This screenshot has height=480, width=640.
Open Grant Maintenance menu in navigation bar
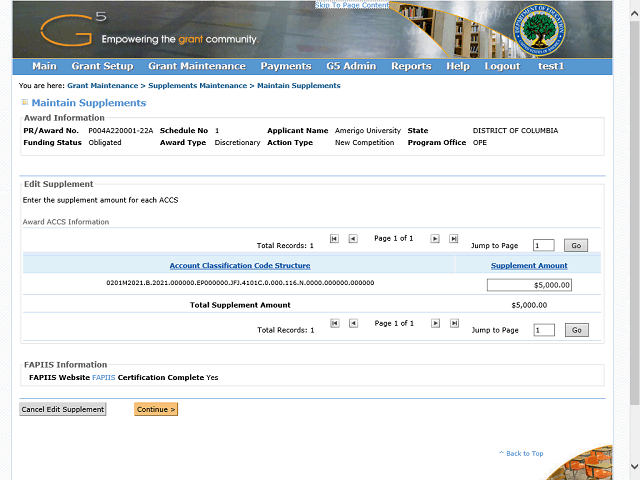click(x=196, y=66)
